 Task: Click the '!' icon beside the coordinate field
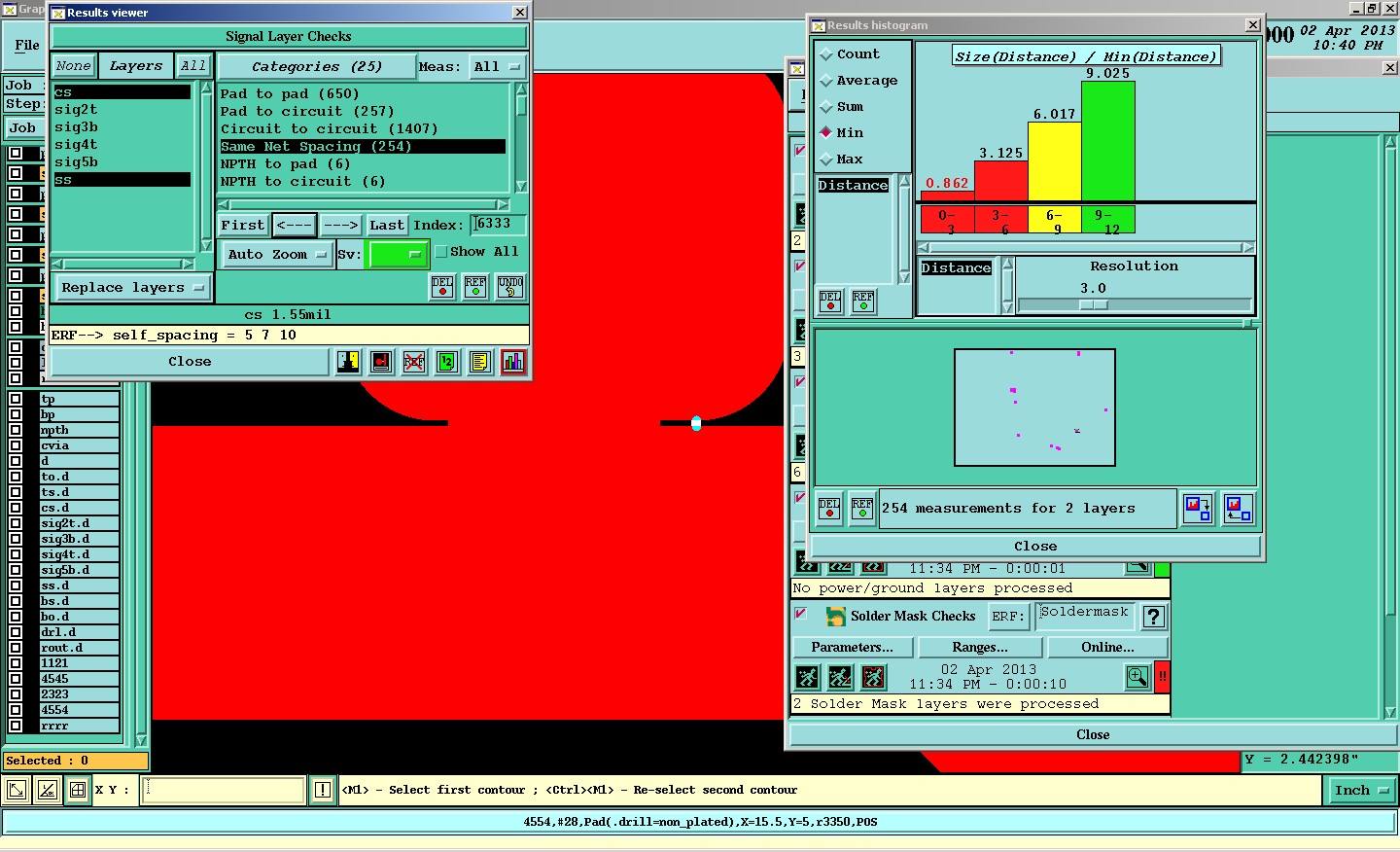pyautogui.click(x=323, y=791)
